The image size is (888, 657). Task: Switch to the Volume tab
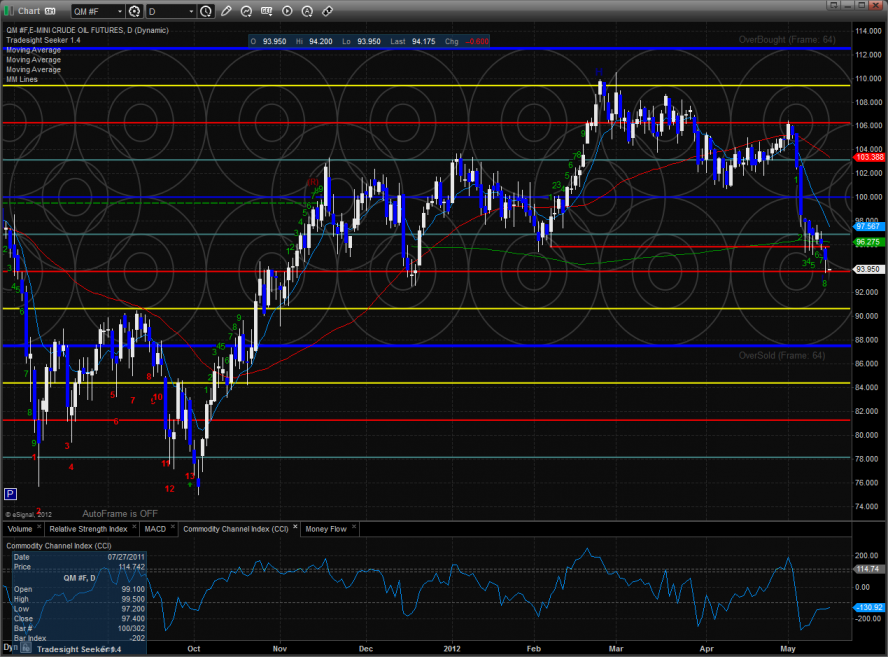click(x=20, y=528)
